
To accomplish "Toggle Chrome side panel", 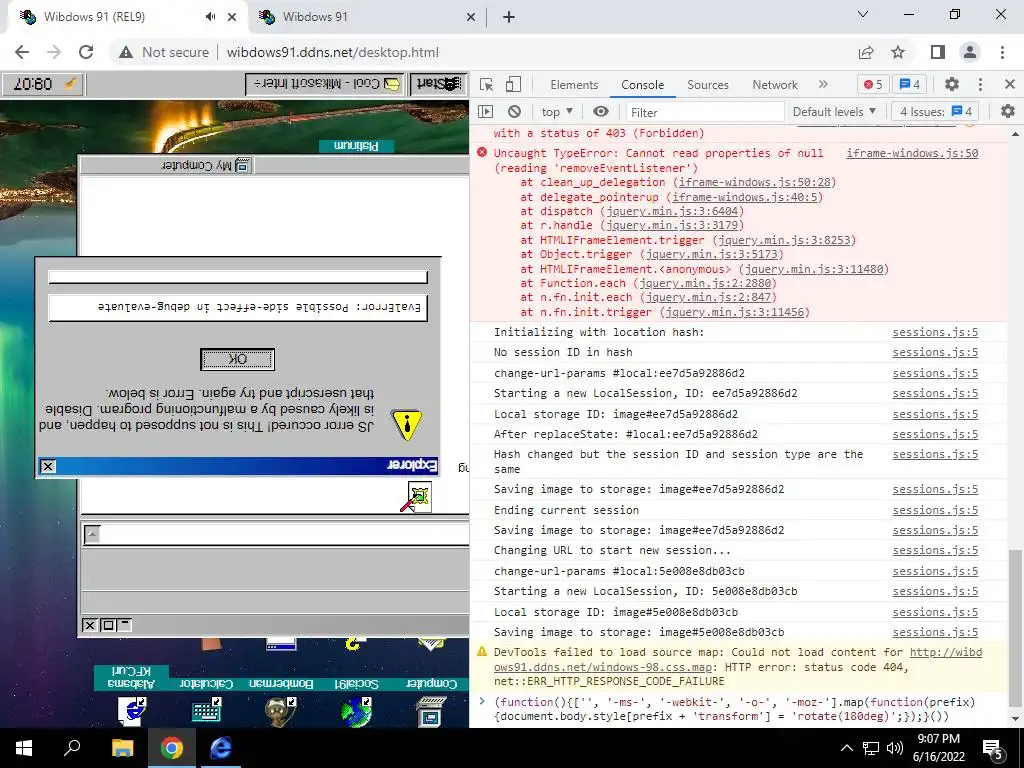I will pyautogui.click(x=938, y=52).
